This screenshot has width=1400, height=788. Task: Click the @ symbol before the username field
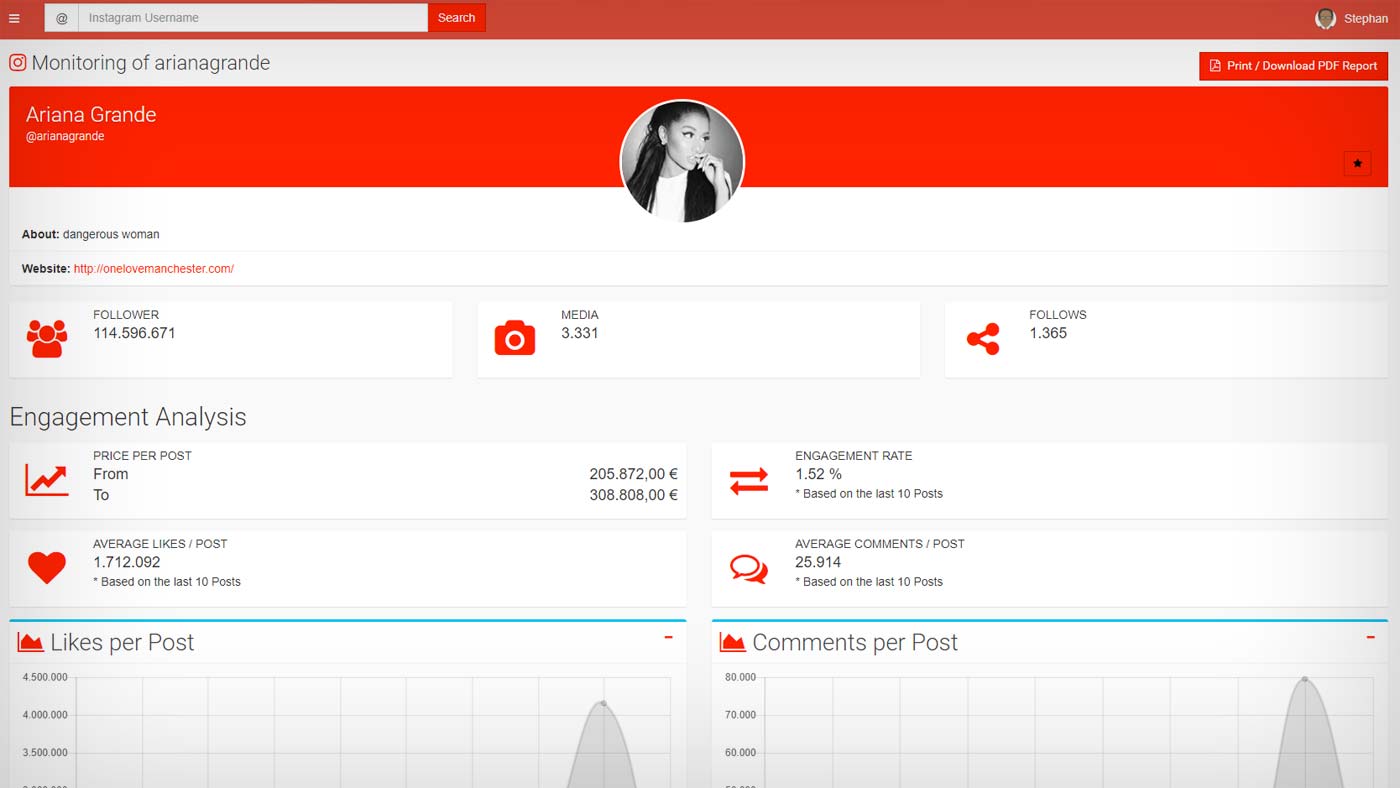(62, 18)
